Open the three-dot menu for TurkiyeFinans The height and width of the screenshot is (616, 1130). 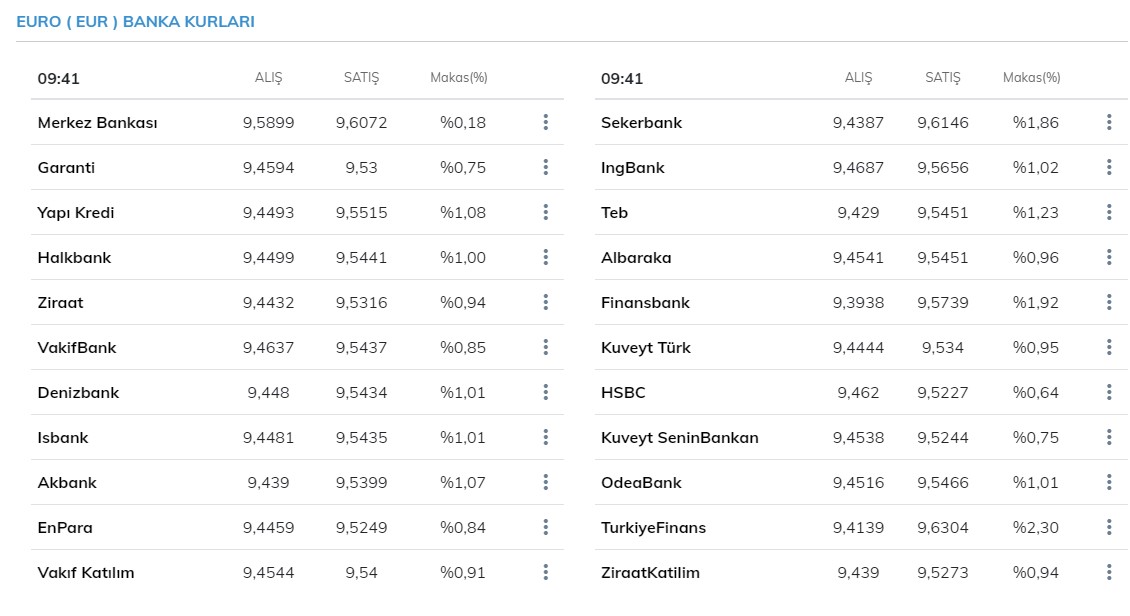[1109, 527]
